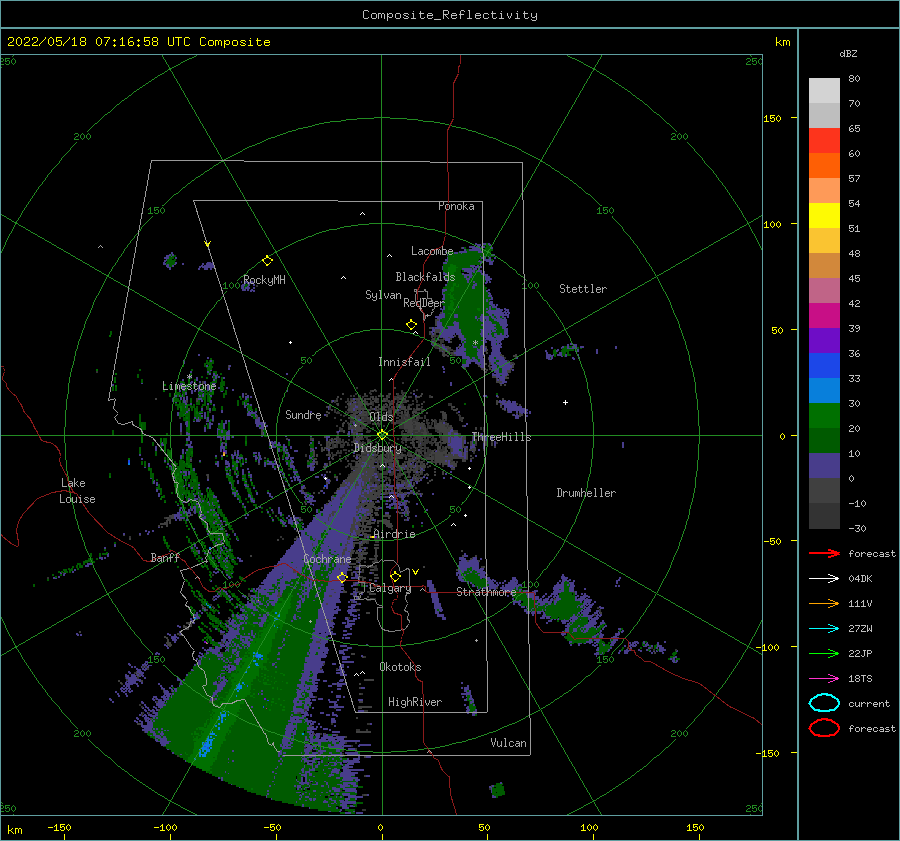Click the Drumheller label
Image resolution: width=900 pixels, height=841 pixels.
pyautogui.click(x=586, y=493)
